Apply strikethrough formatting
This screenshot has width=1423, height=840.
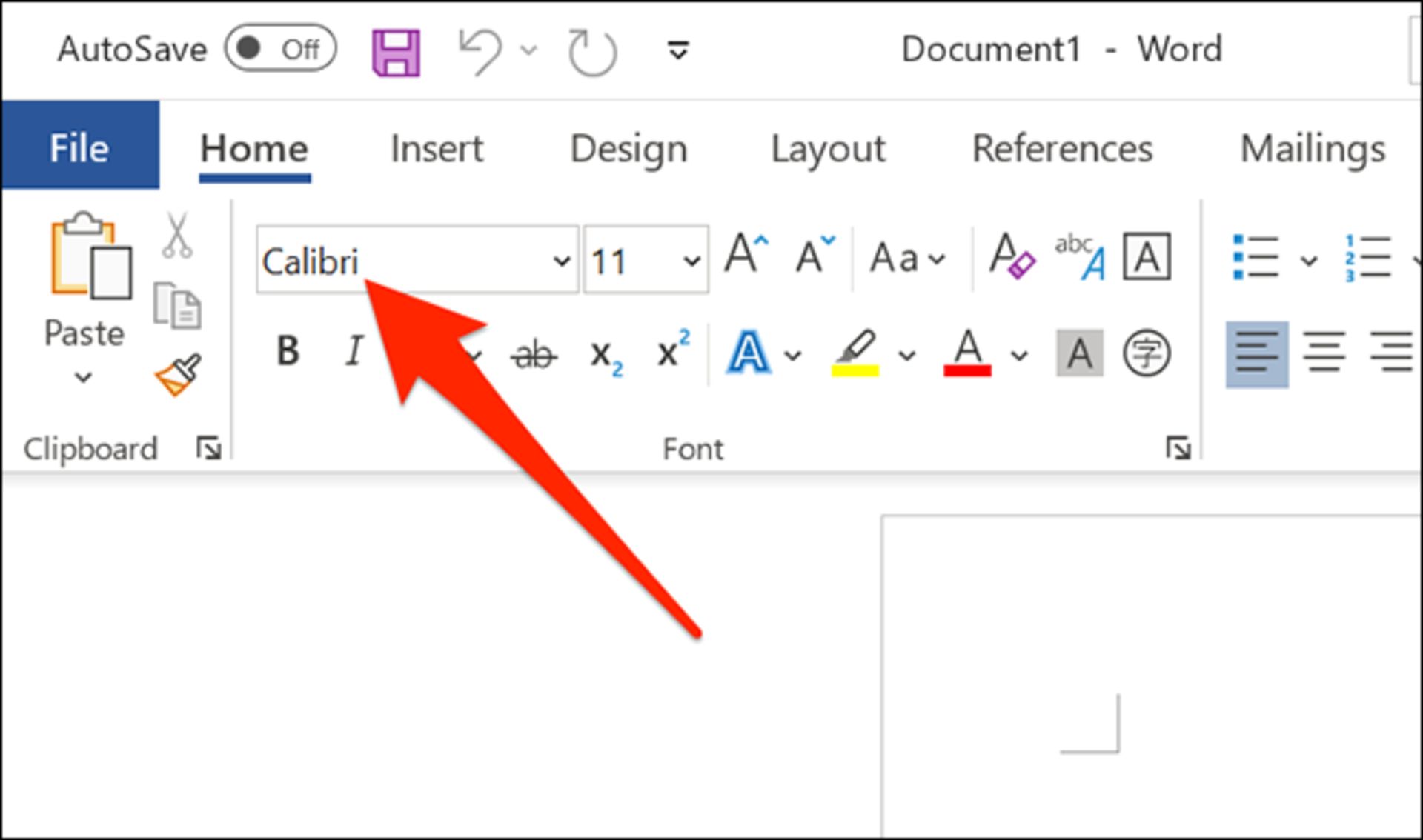534,354
